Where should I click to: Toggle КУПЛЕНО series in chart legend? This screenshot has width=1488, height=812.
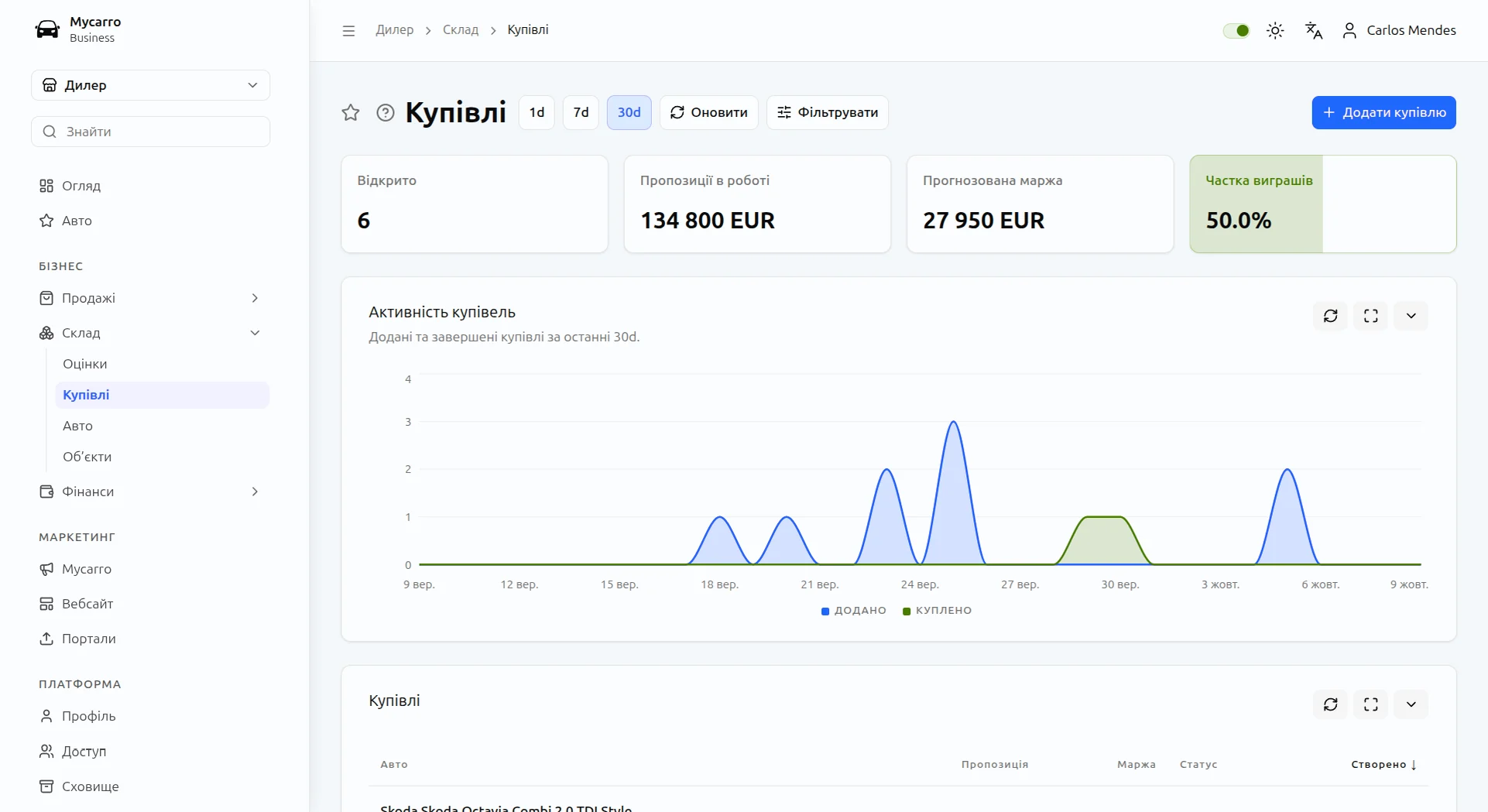coord(937,611)
